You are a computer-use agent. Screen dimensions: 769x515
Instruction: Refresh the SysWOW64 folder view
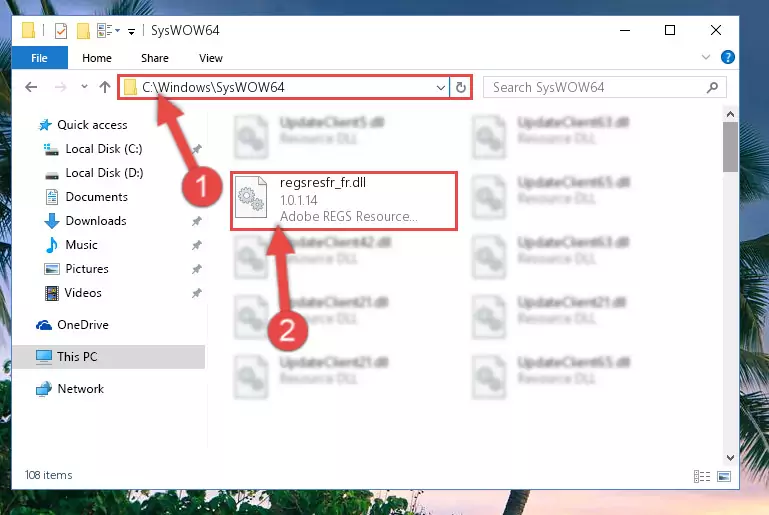tap(461, 88)
